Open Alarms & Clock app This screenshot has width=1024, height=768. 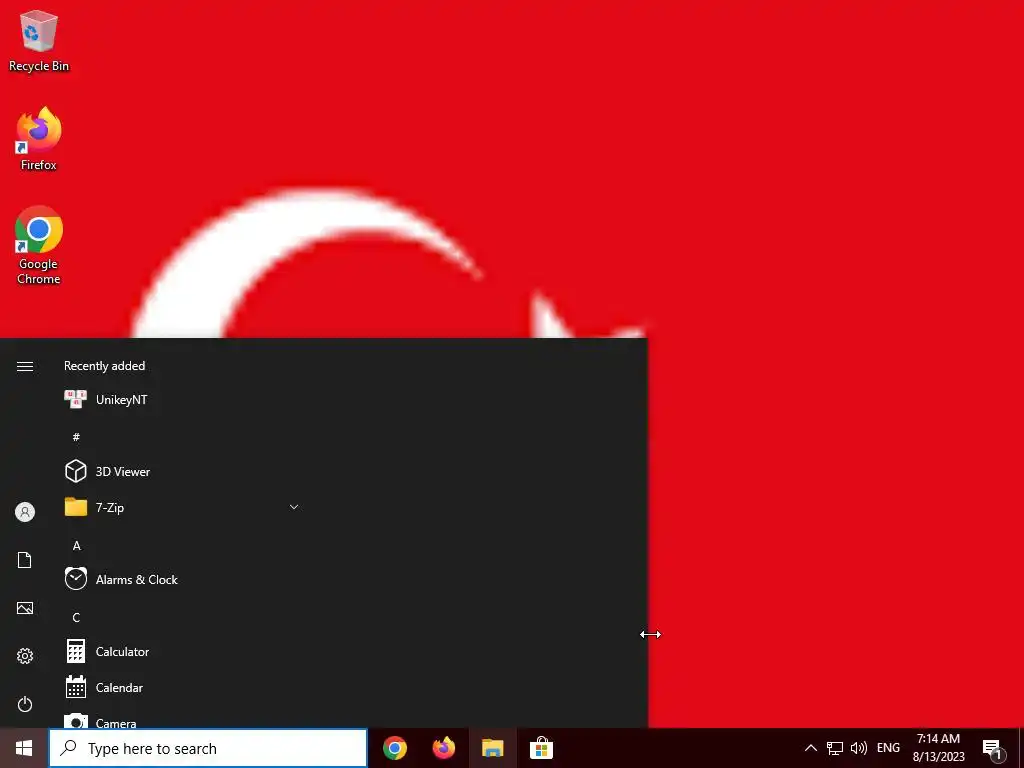183,579
